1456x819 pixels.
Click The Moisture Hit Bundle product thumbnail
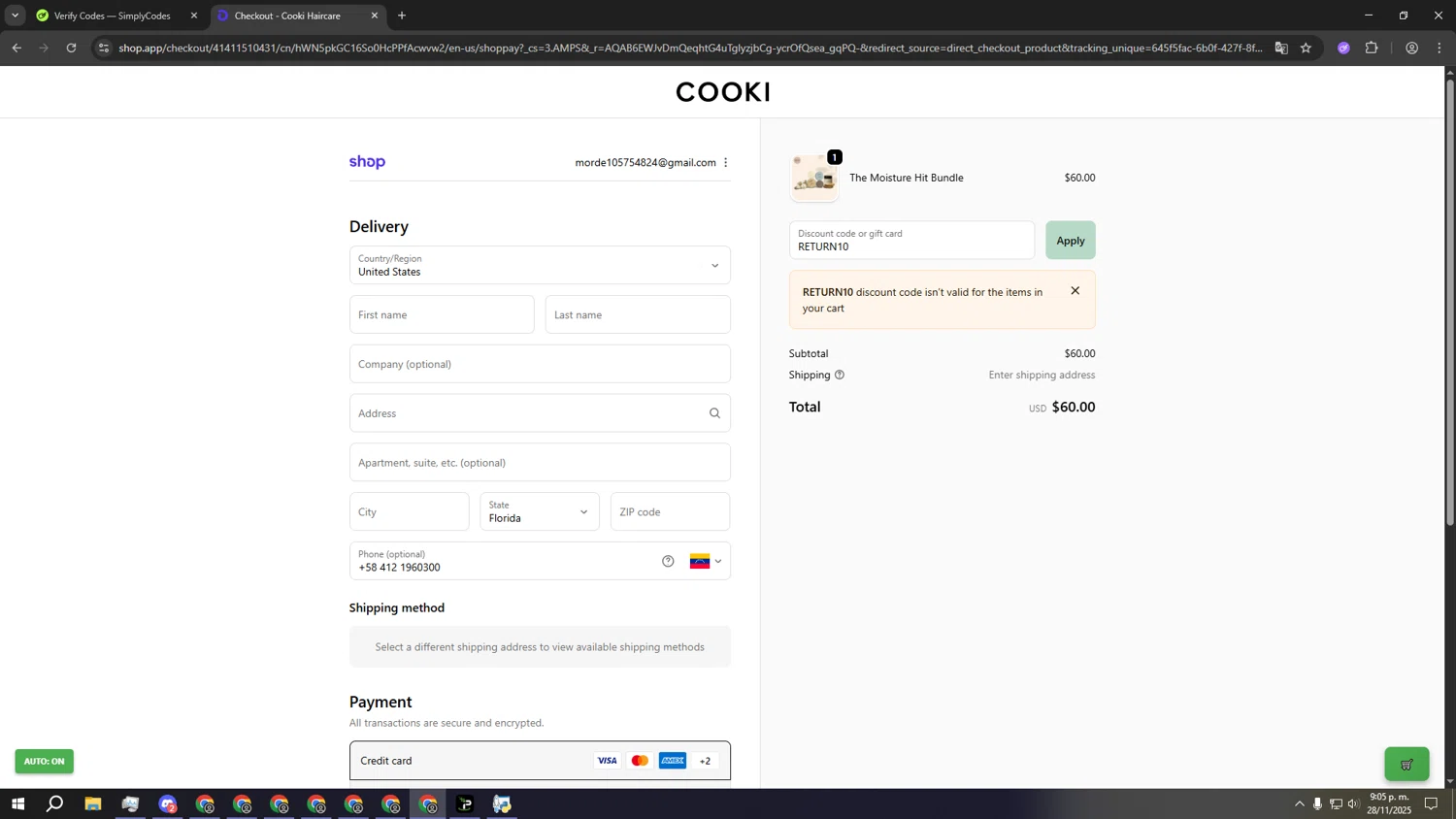coord(814,178)
